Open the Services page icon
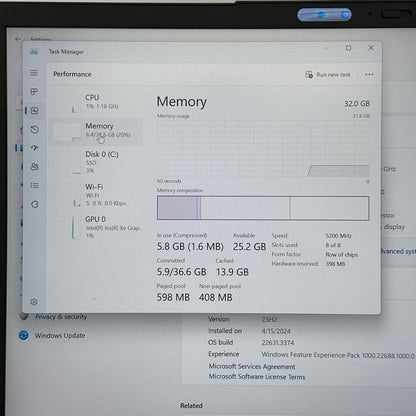 pos(35,204)
